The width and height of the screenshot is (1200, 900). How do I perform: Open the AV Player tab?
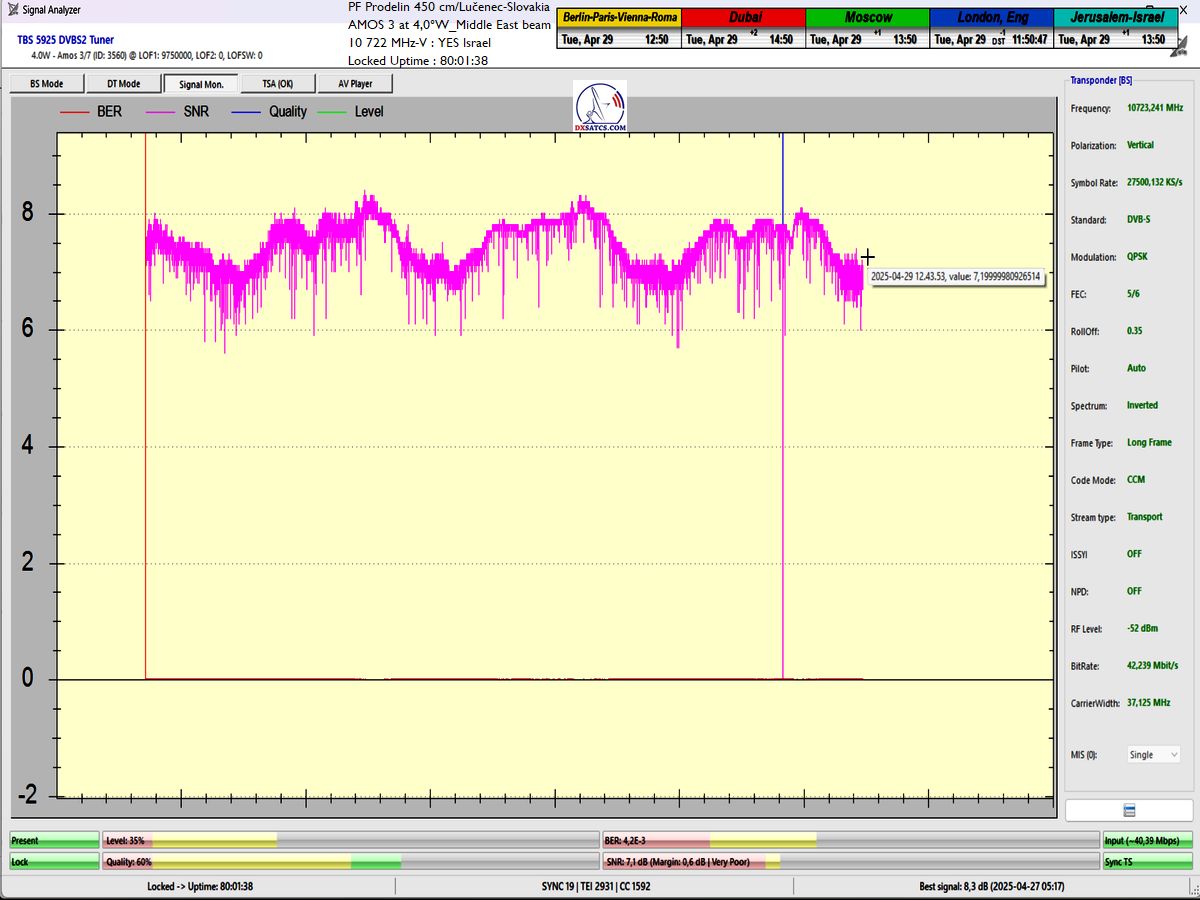(355, 84)
